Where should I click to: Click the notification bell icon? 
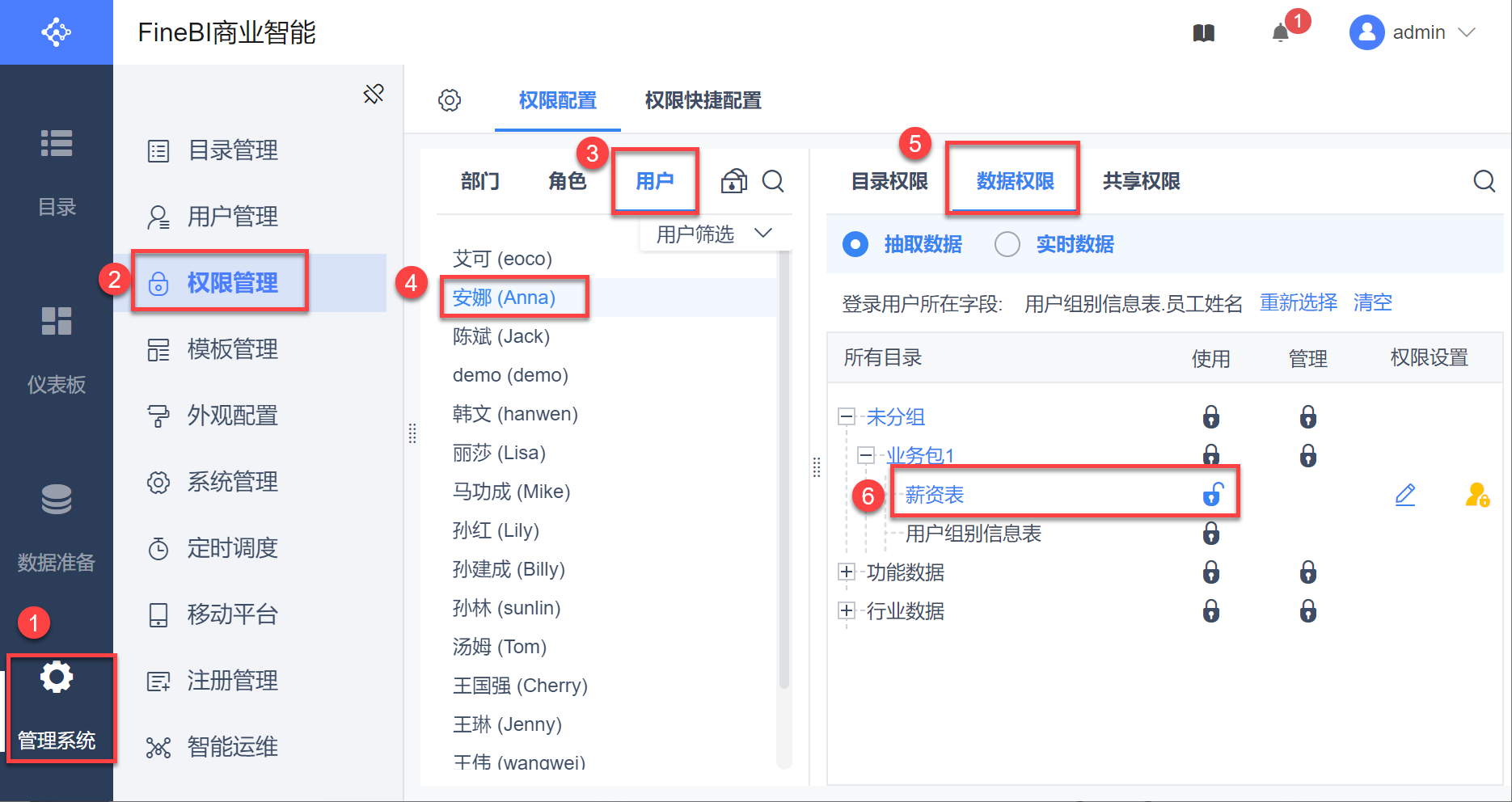[1280, 33]
